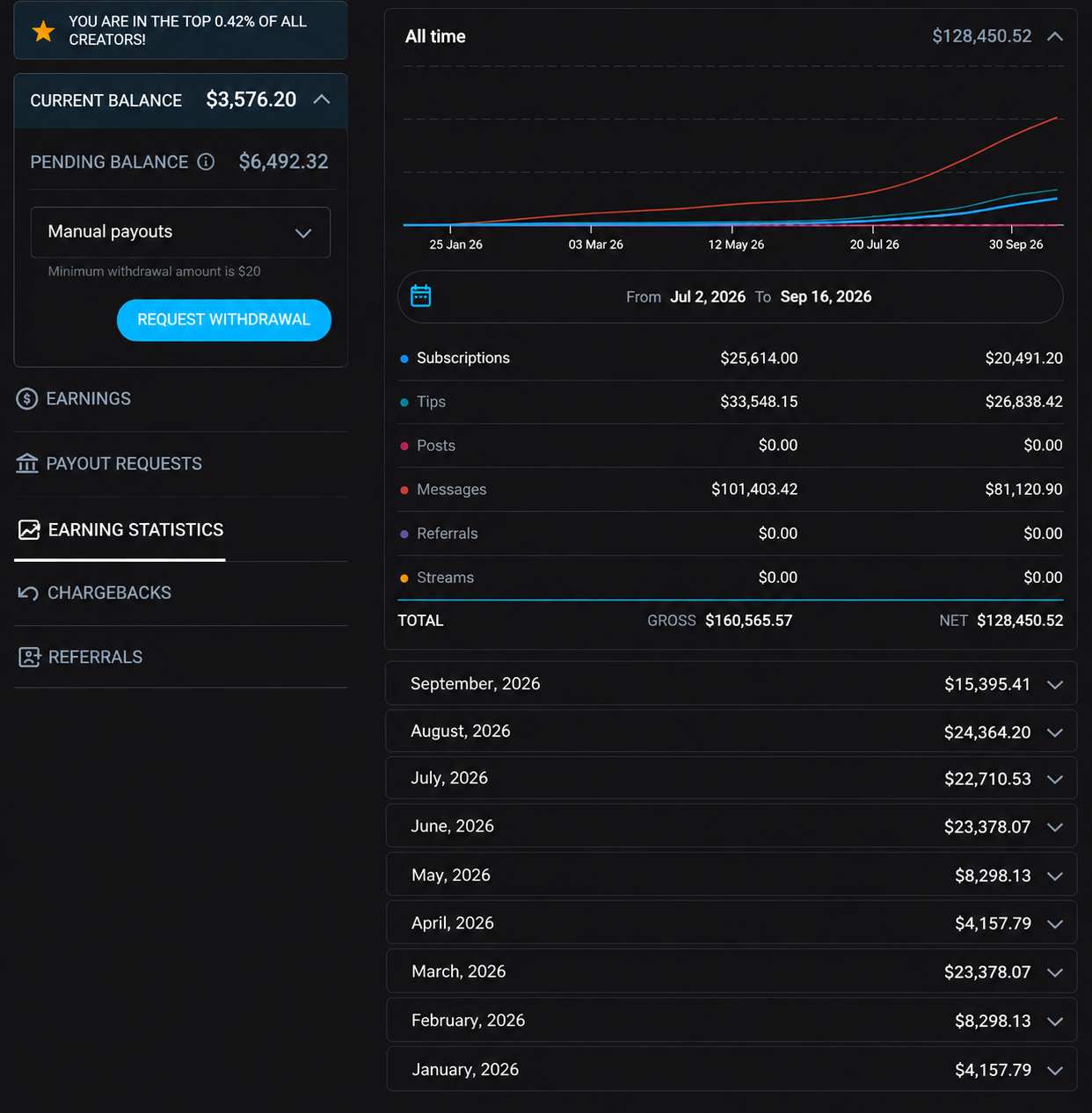Toggle the Tips teal legend dot

tap(404, 403)
